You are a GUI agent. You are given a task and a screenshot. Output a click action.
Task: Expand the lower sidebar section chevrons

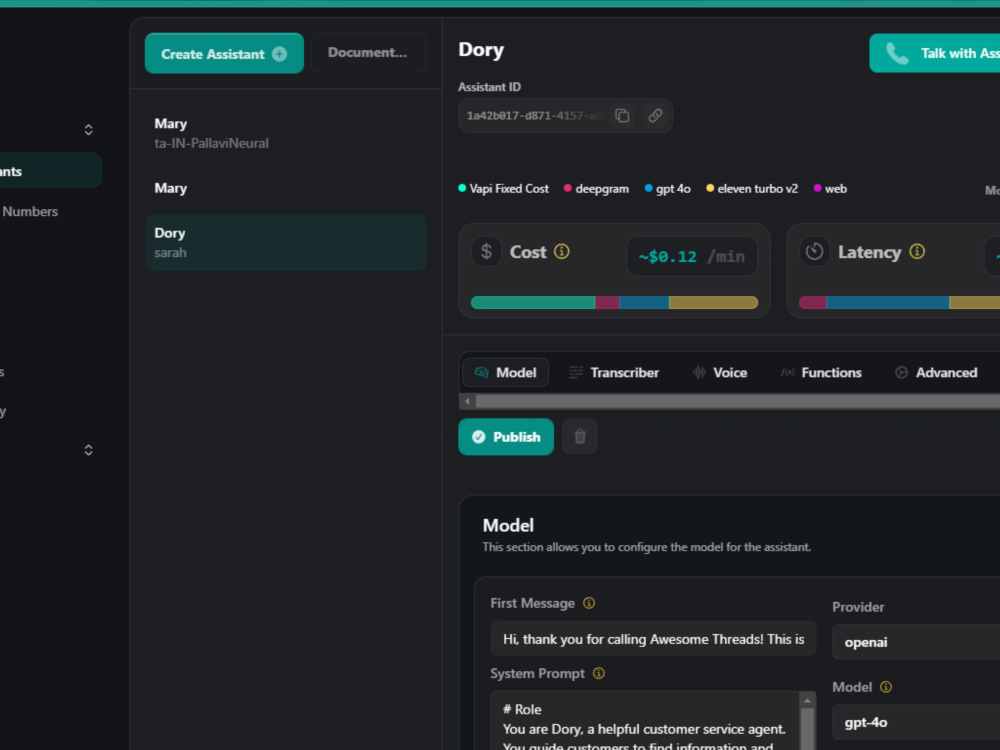pyautogui.click(x=89, y=450)
